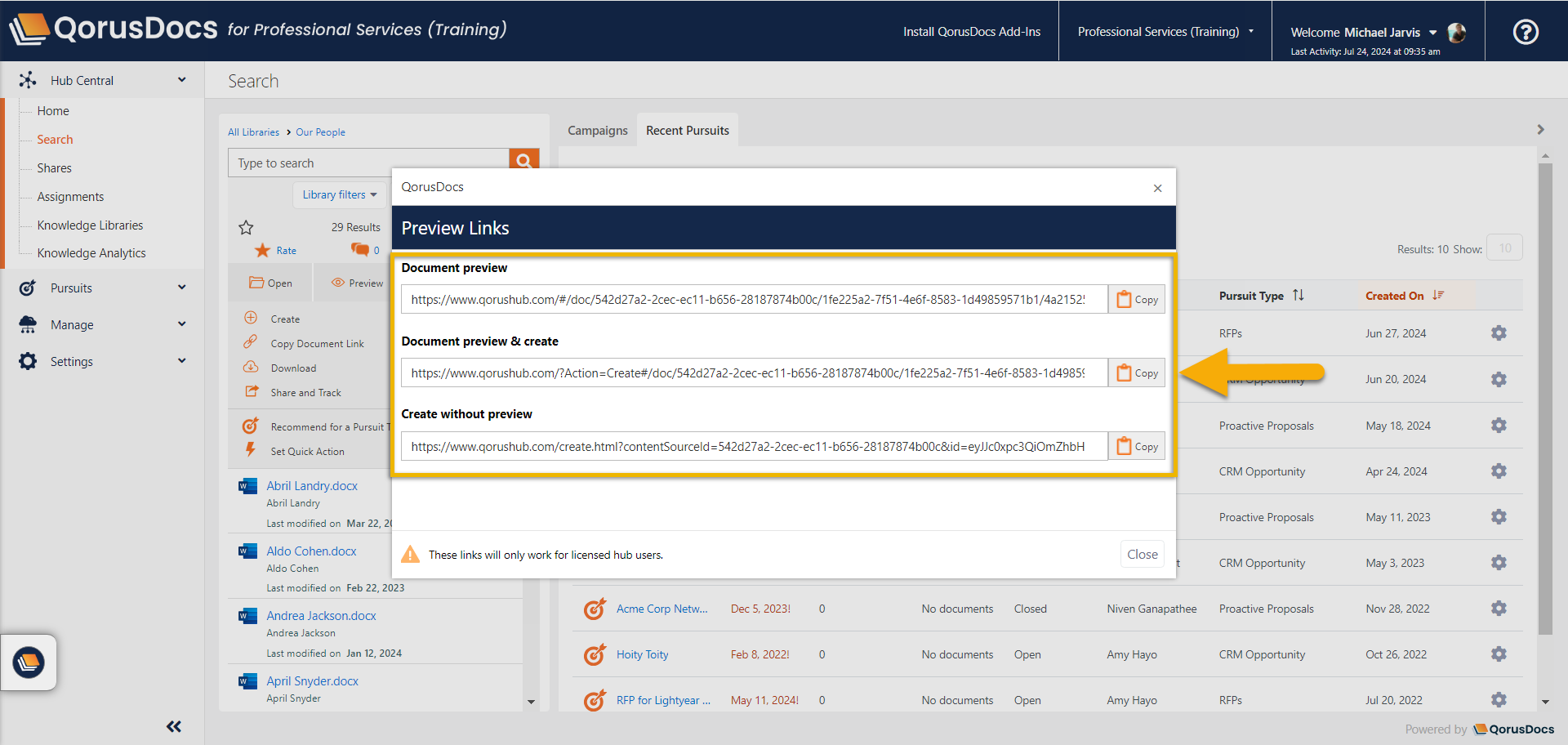Viewport: 1568px width, 745px height.
Task: Expand the Hub Central menu
Action: coord(103,80)
